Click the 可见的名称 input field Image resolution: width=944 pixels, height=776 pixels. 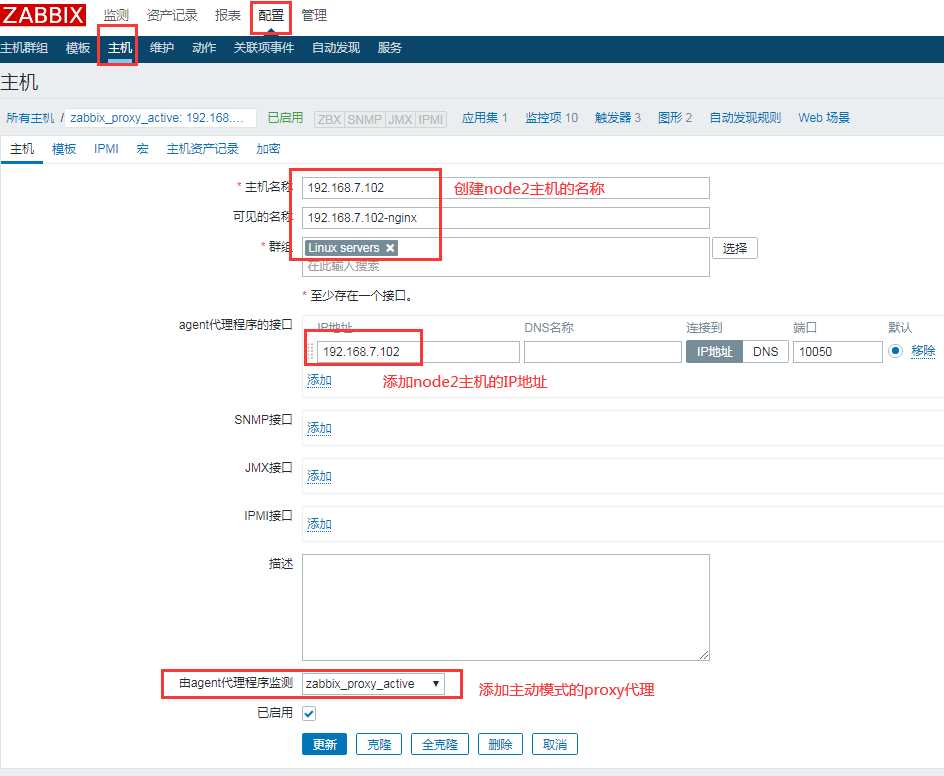[506, 218]
